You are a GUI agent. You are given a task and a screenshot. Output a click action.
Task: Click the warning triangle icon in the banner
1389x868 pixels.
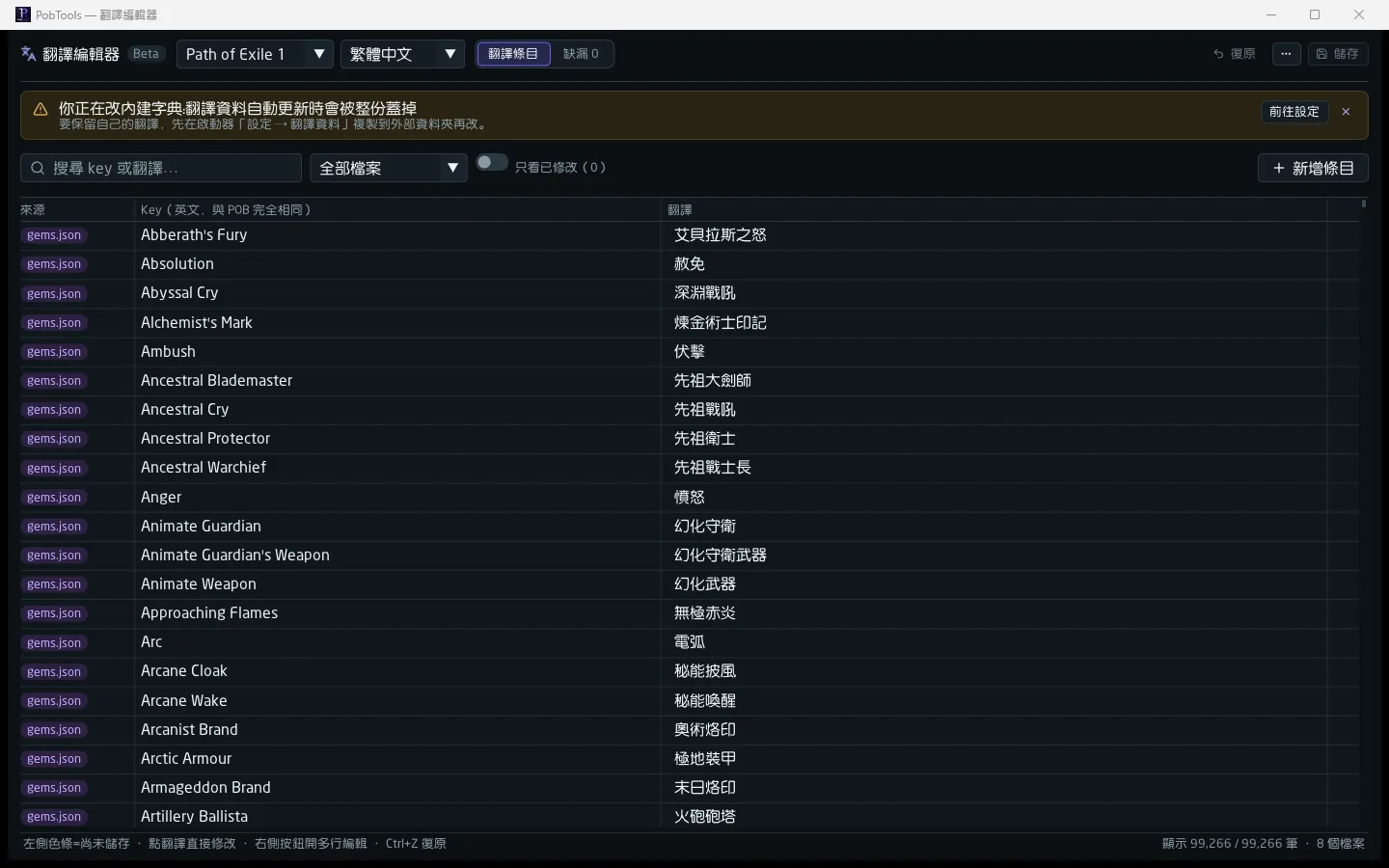(40, 109)
